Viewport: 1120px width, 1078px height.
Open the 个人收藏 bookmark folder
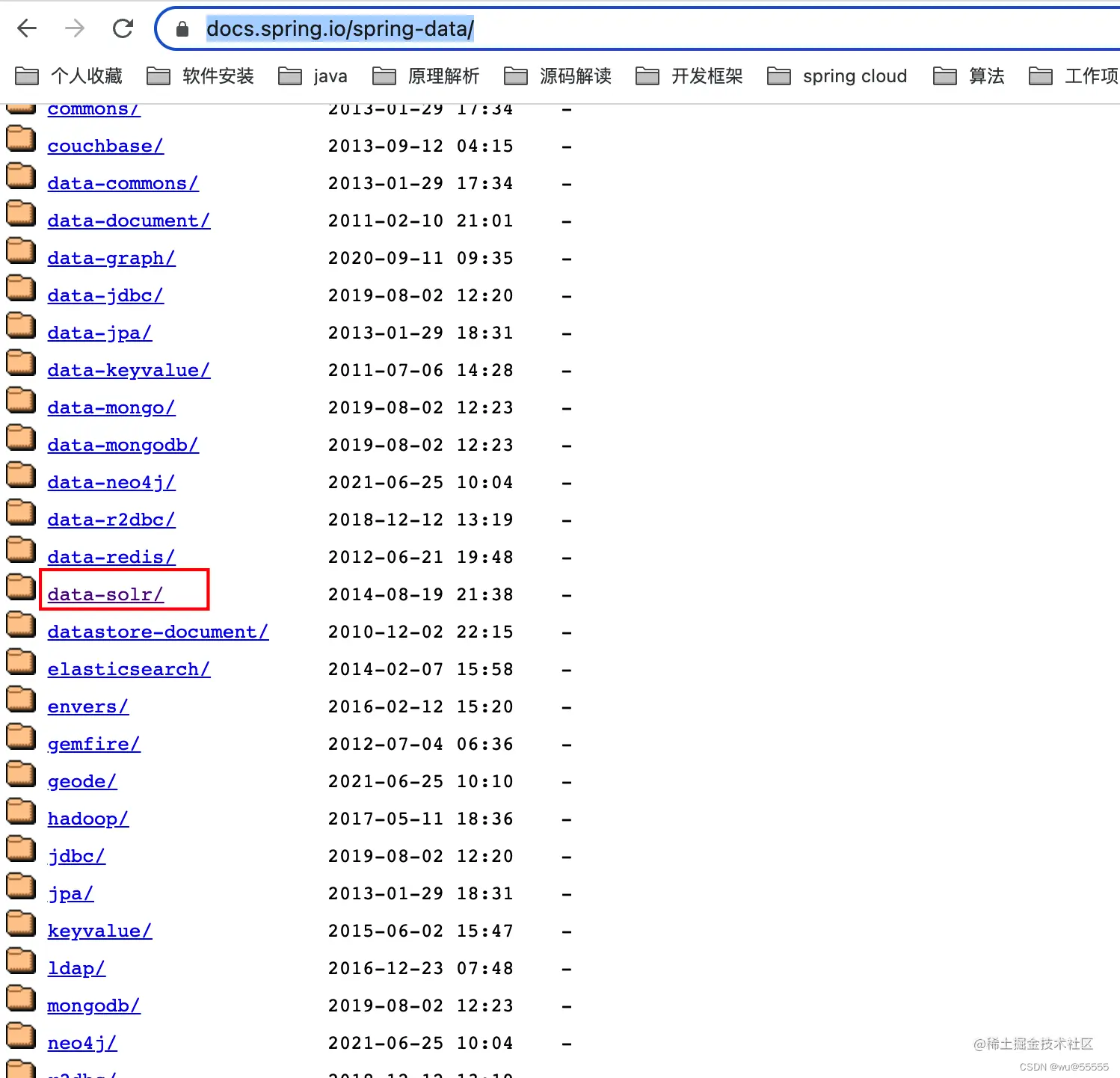[69, 76]
